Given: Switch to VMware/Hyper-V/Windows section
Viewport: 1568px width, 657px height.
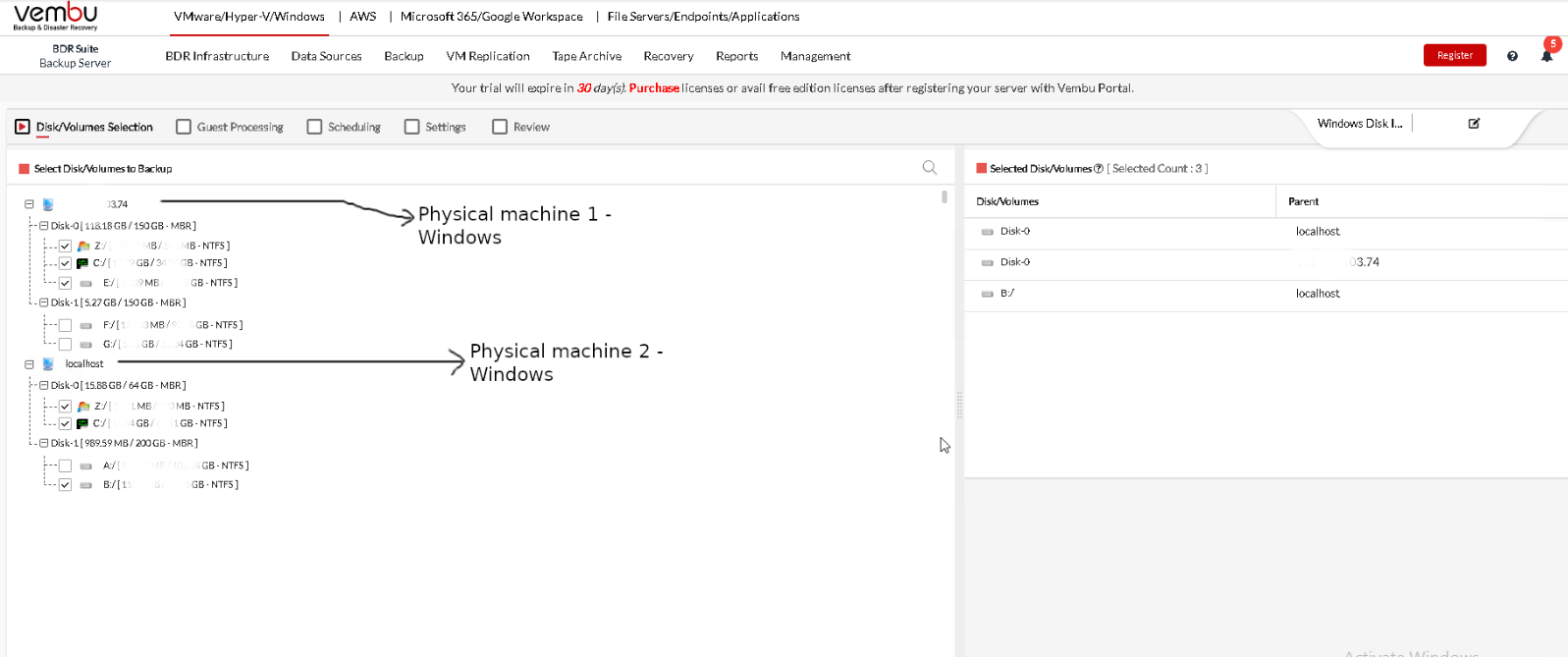Looking at the screenshot, I should click(x=249, y=17).
